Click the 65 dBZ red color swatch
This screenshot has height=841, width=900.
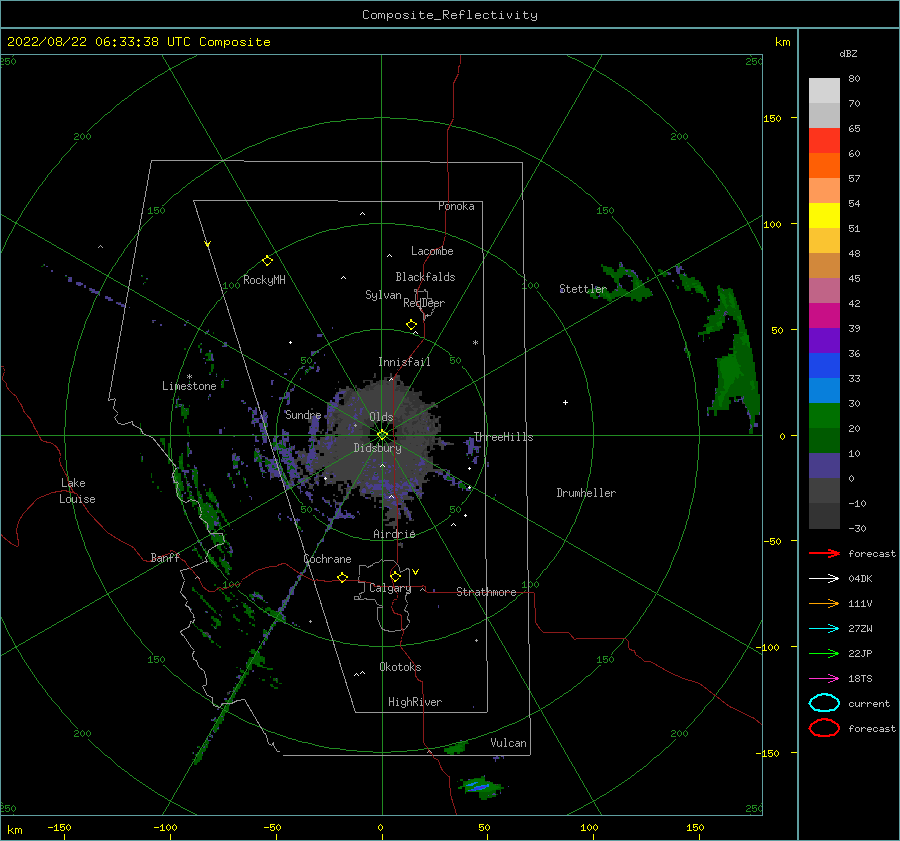[824, 141]
